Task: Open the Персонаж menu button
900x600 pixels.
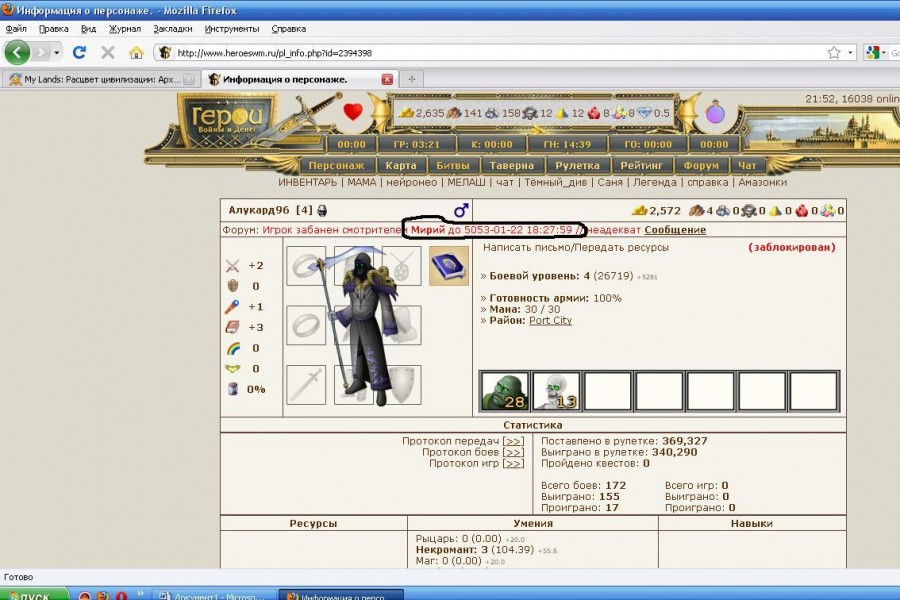Action: (336, 165)
